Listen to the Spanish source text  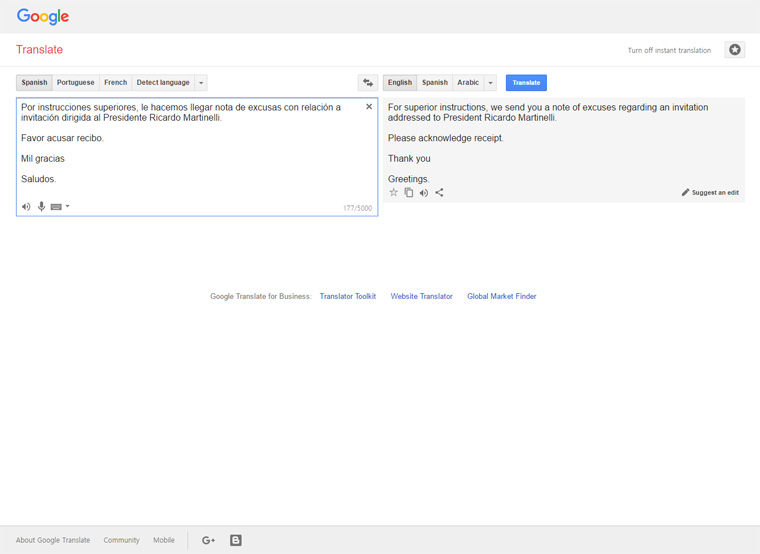pos(26,206)
